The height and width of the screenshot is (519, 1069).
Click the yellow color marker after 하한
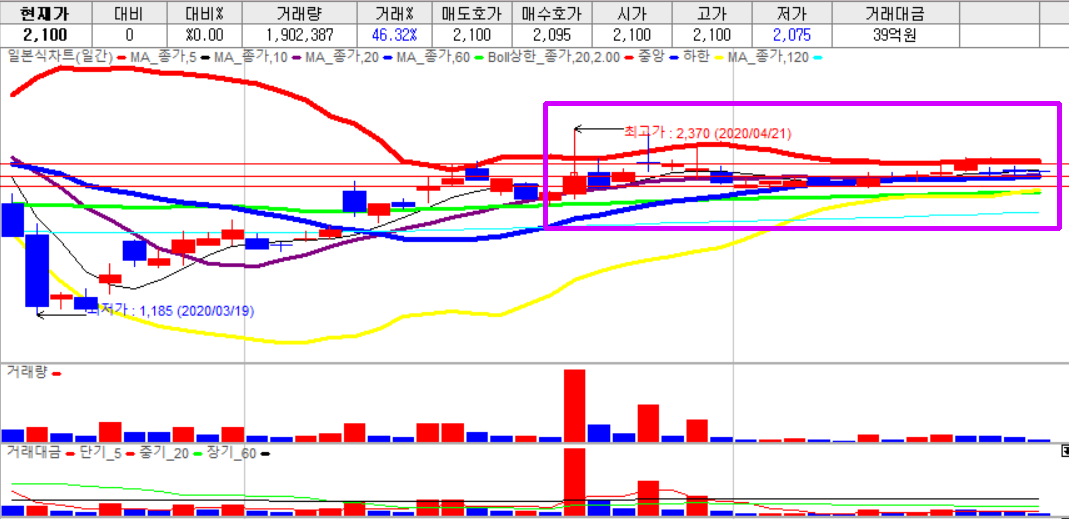pos(717,58)
